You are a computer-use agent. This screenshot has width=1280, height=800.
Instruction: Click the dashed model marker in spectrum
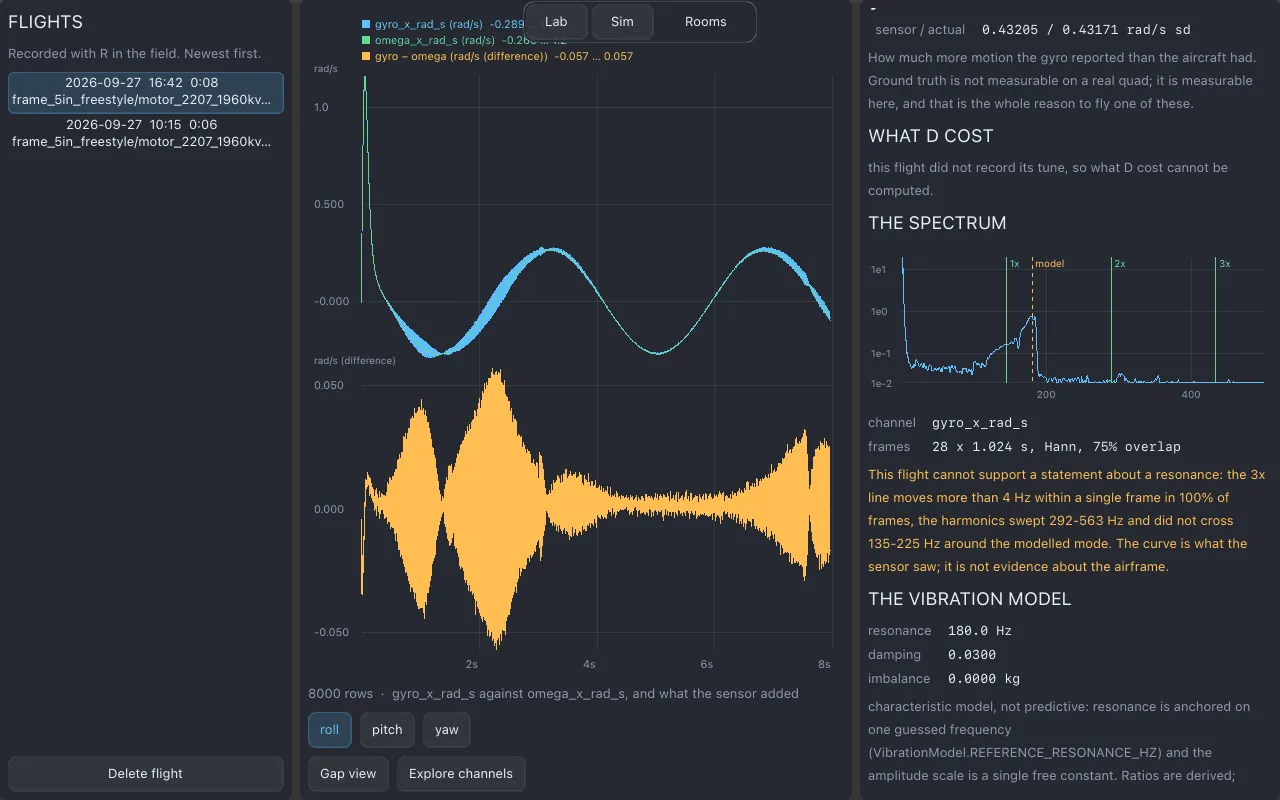click(1032, 320)
